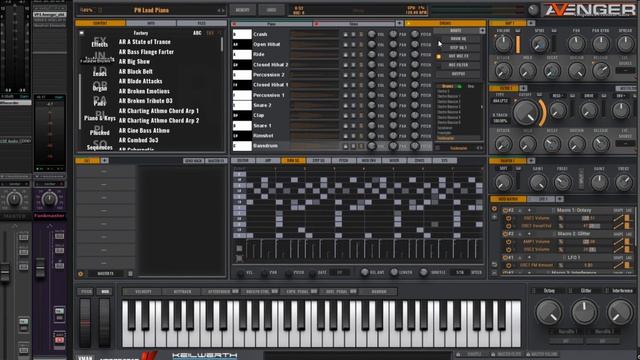This screenshot has width=640, height=360.
Task: Click the Avenger logo
Action: coord(590,10)
